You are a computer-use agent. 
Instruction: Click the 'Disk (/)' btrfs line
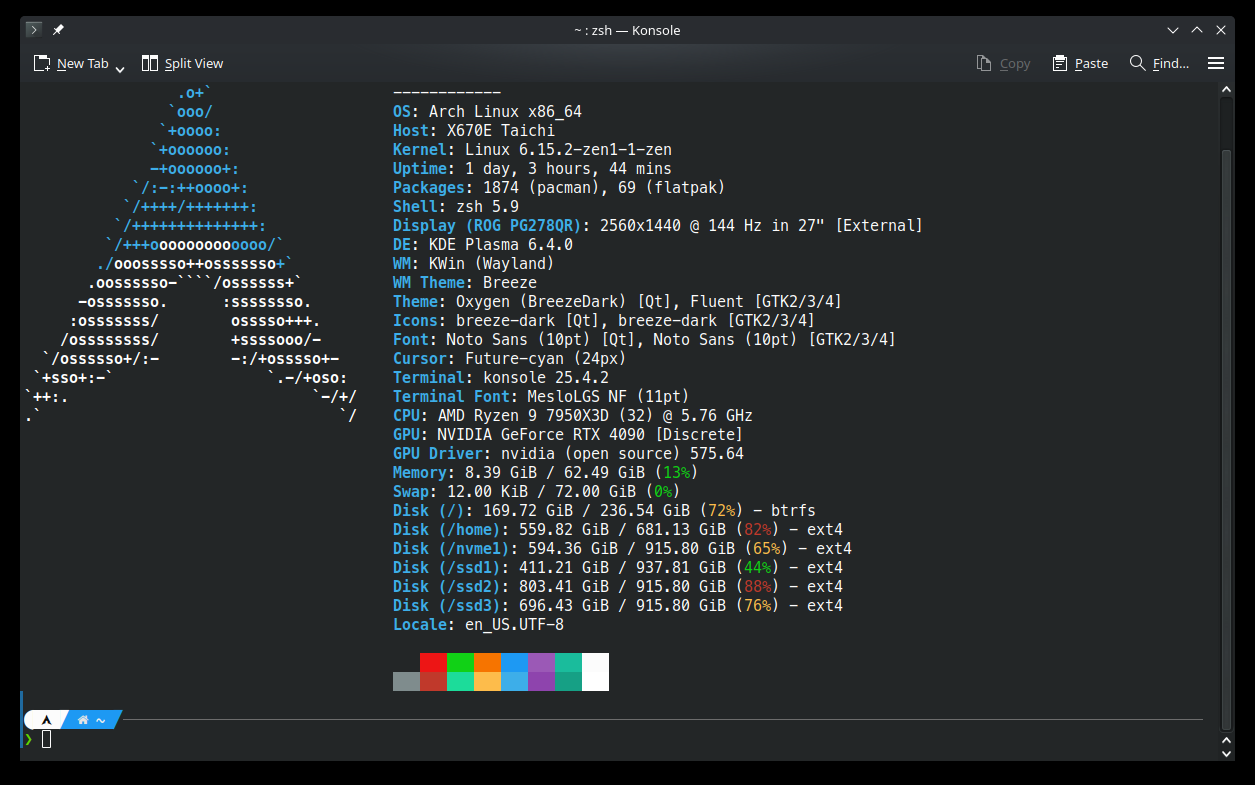604,511
